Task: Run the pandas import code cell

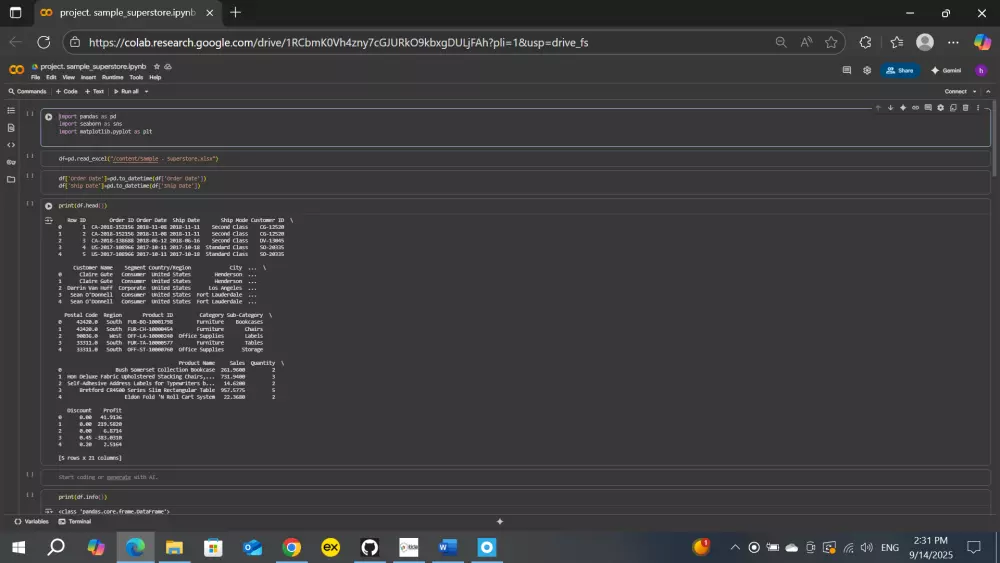Action: [x=48, y=117]
